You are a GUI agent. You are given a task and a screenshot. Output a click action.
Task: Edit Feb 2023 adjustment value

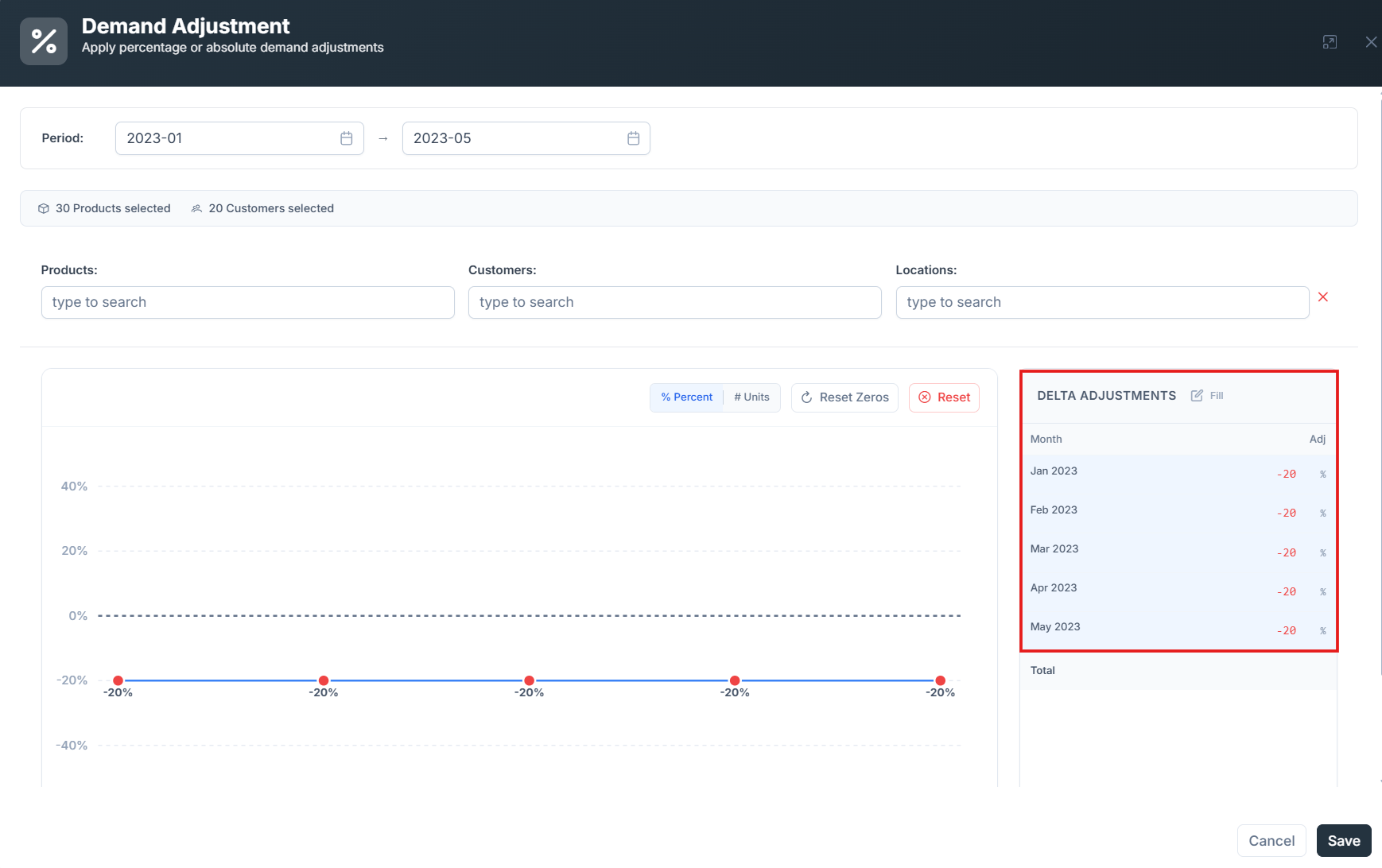click(1286, 513)
